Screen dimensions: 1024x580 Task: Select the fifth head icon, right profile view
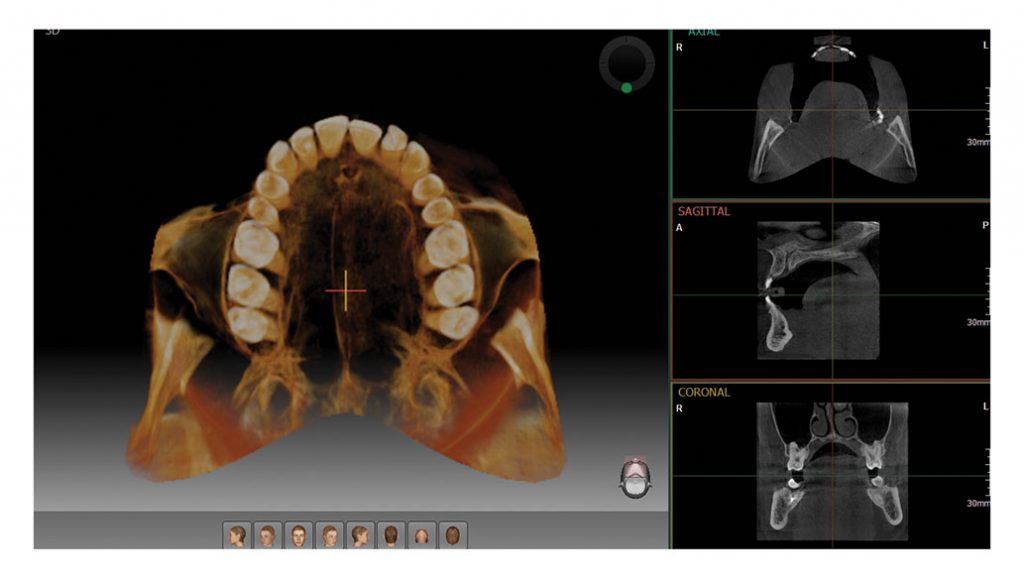pyautogui.click(x=360, y=536)
